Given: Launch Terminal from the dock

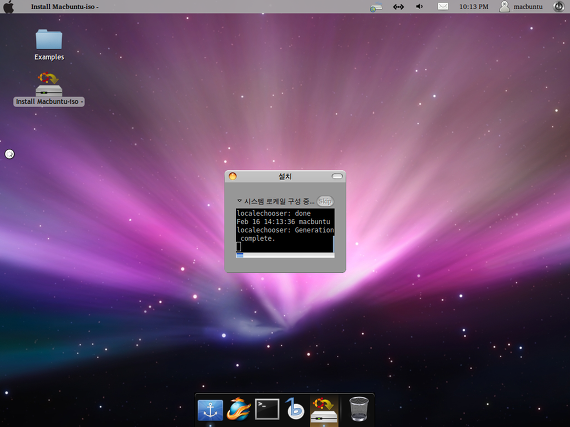Looking at the screenshot, I should 267,409.
